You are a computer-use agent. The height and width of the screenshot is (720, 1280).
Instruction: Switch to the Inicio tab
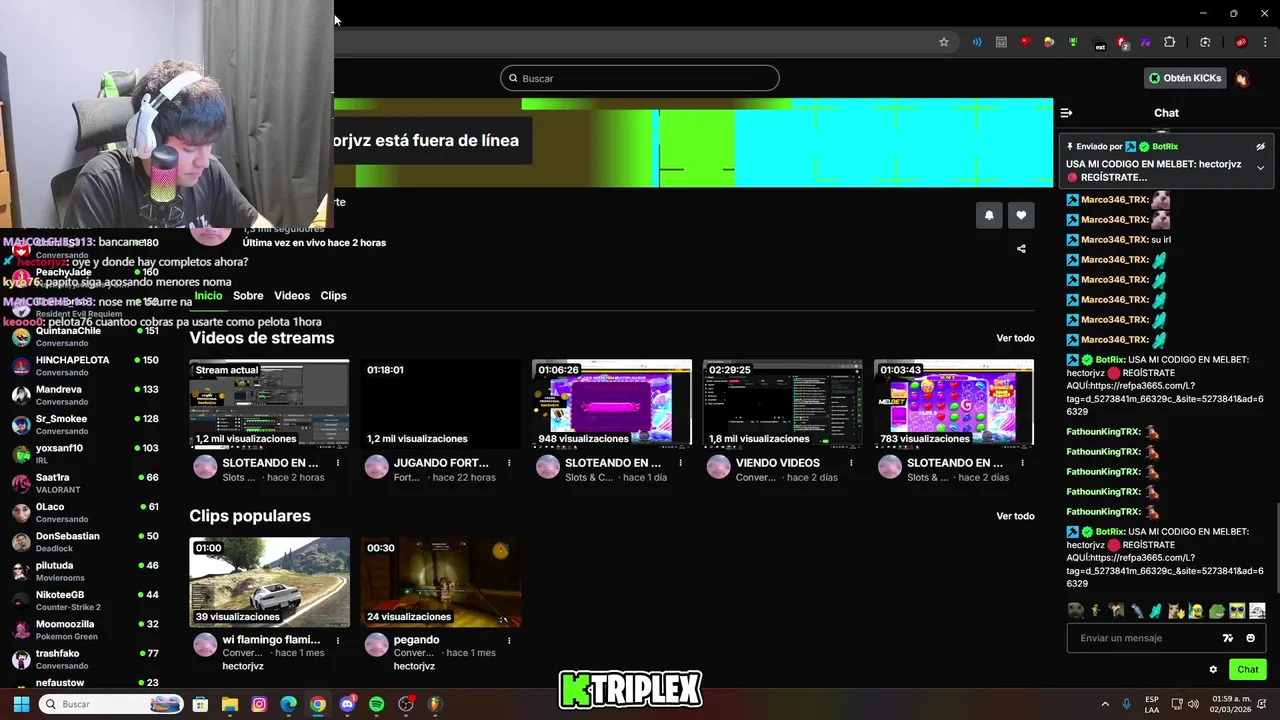click(x=208, y=296)
